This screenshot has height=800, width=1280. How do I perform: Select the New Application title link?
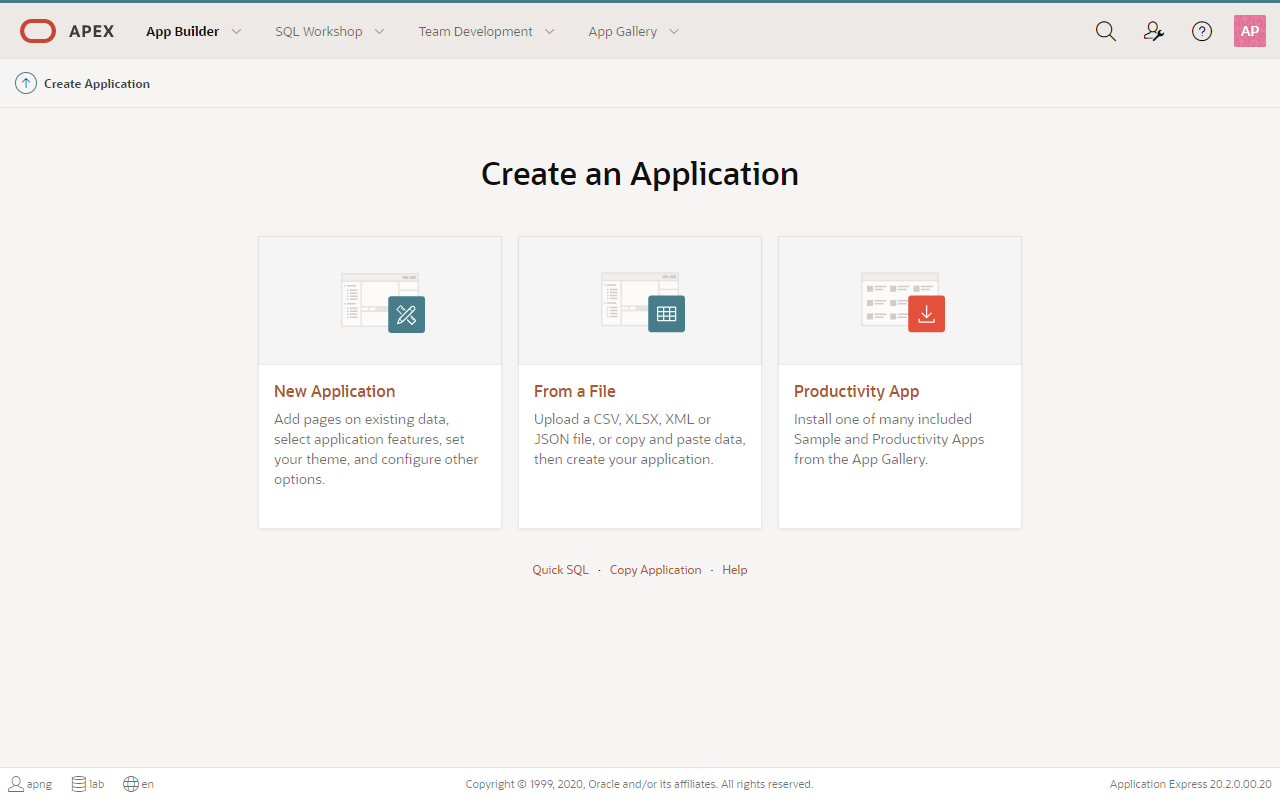click(x=335, y=391)
